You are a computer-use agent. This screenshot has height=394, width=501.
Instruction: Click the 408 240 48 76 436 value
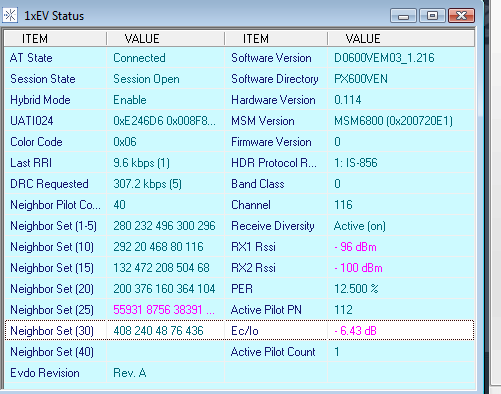click(x=158, y=331)
